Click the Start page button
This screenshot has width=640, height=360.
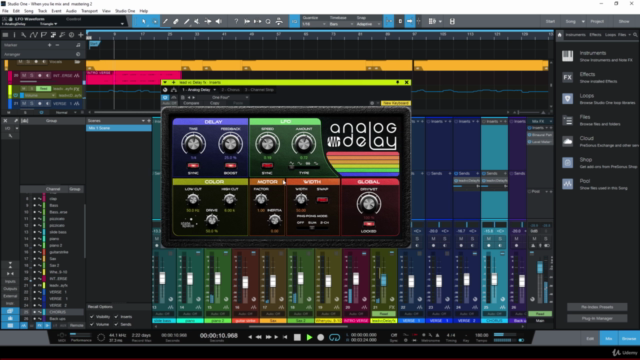[x=550, y=21]
